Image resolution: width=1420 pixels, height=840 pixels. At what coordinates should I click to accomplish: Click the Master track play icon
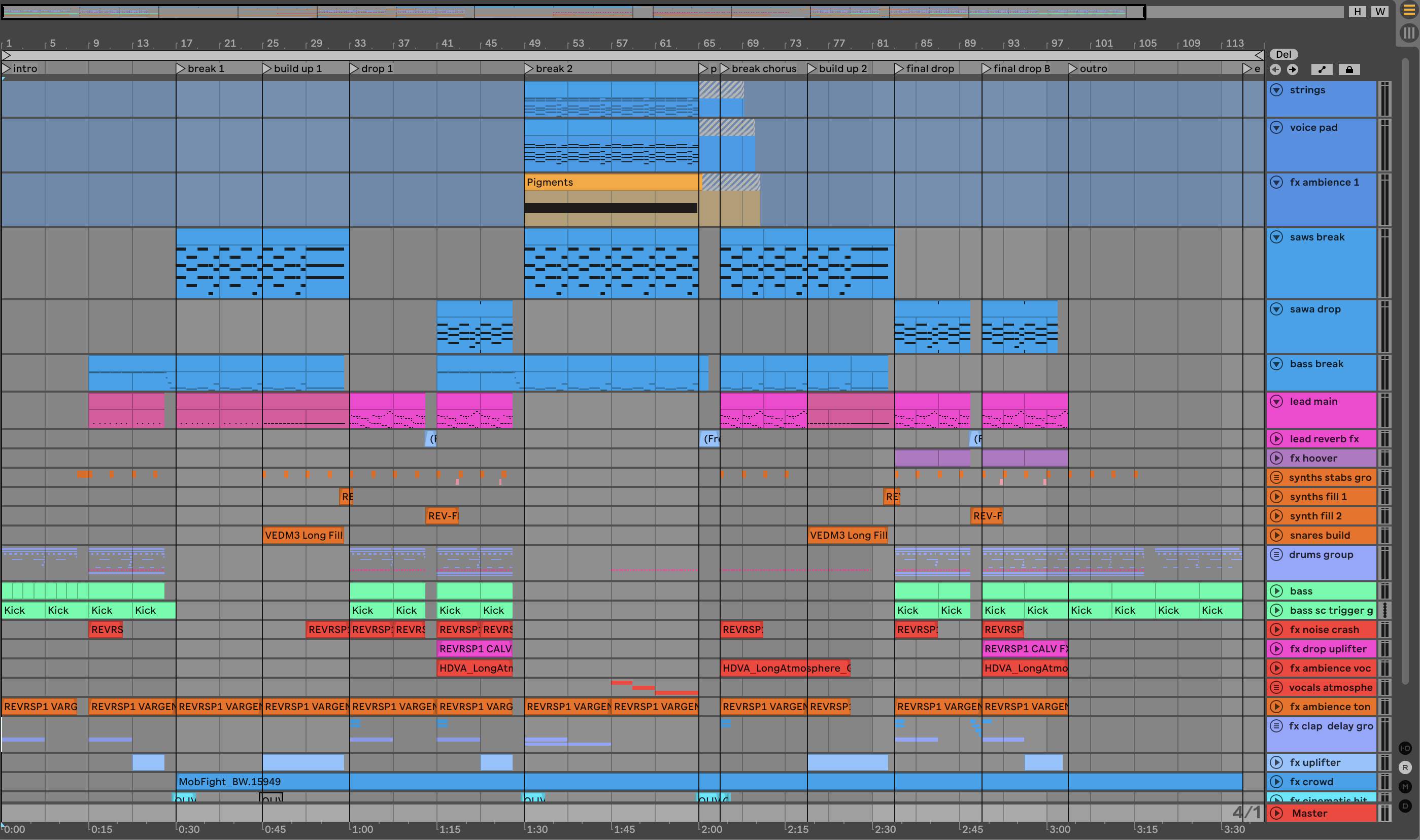[x=1276, y=813]
